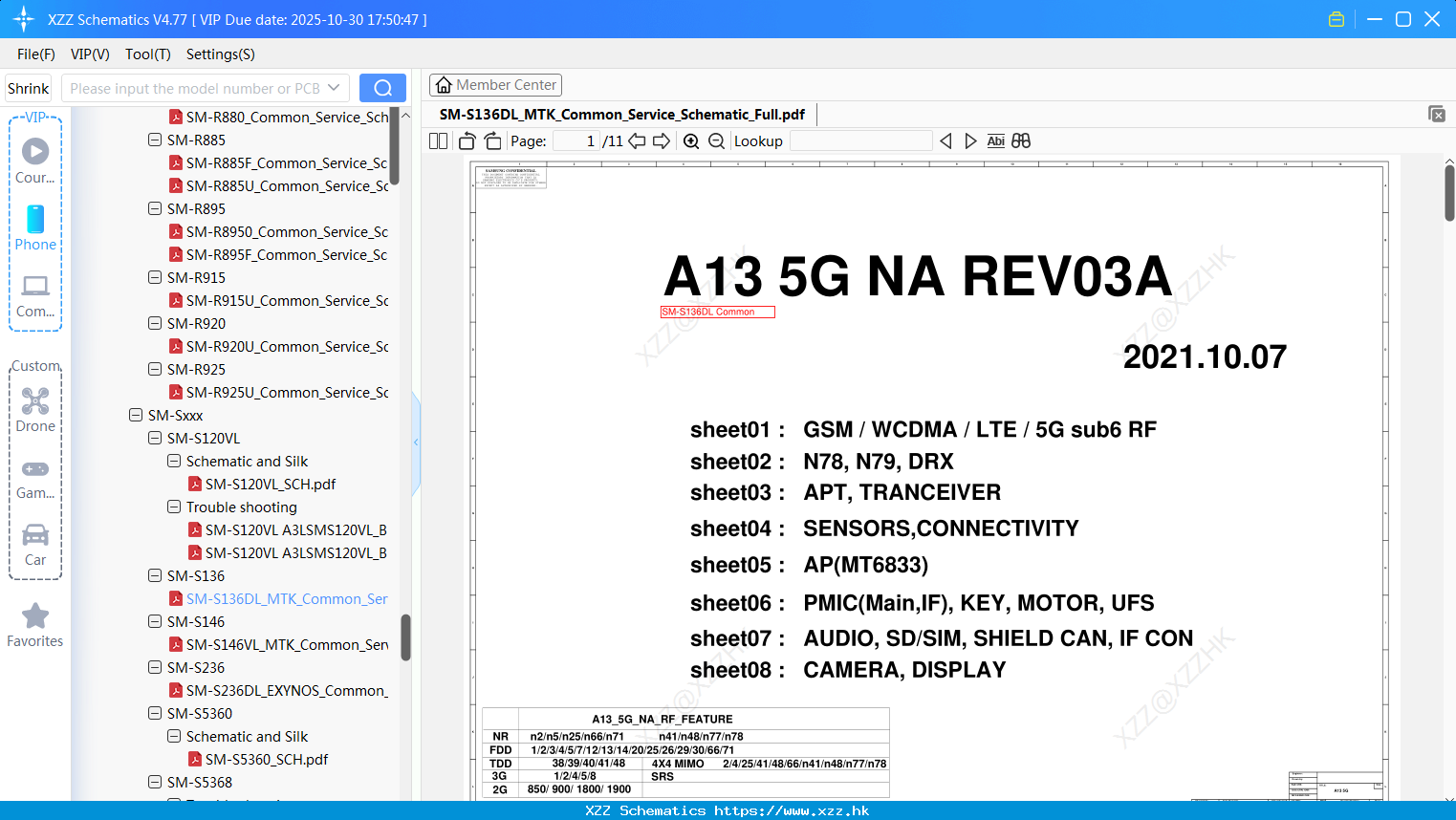
Task: Zoom out of the schematic
Action: pos(716,140)
